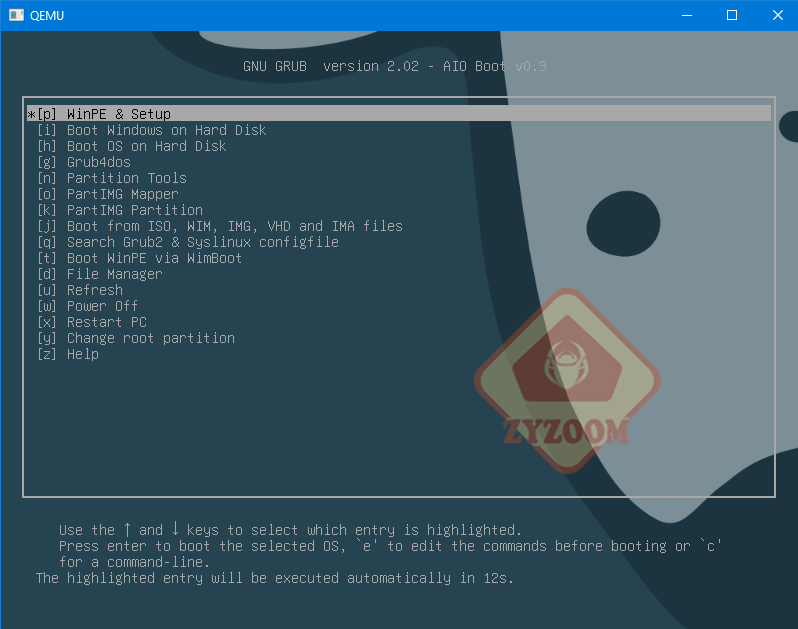Choose Boot Windows on Hard Disk
The height and width of the screenshot is (629, 798).
click(x=152, y=130)
